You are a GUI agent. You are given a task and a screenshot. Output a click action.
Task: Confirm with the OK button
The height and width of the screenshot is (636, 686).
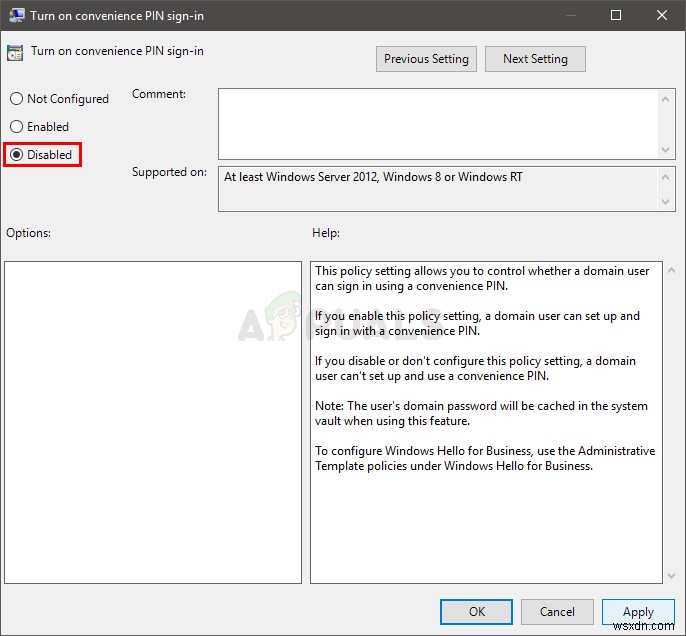click(x=476, y=612)
